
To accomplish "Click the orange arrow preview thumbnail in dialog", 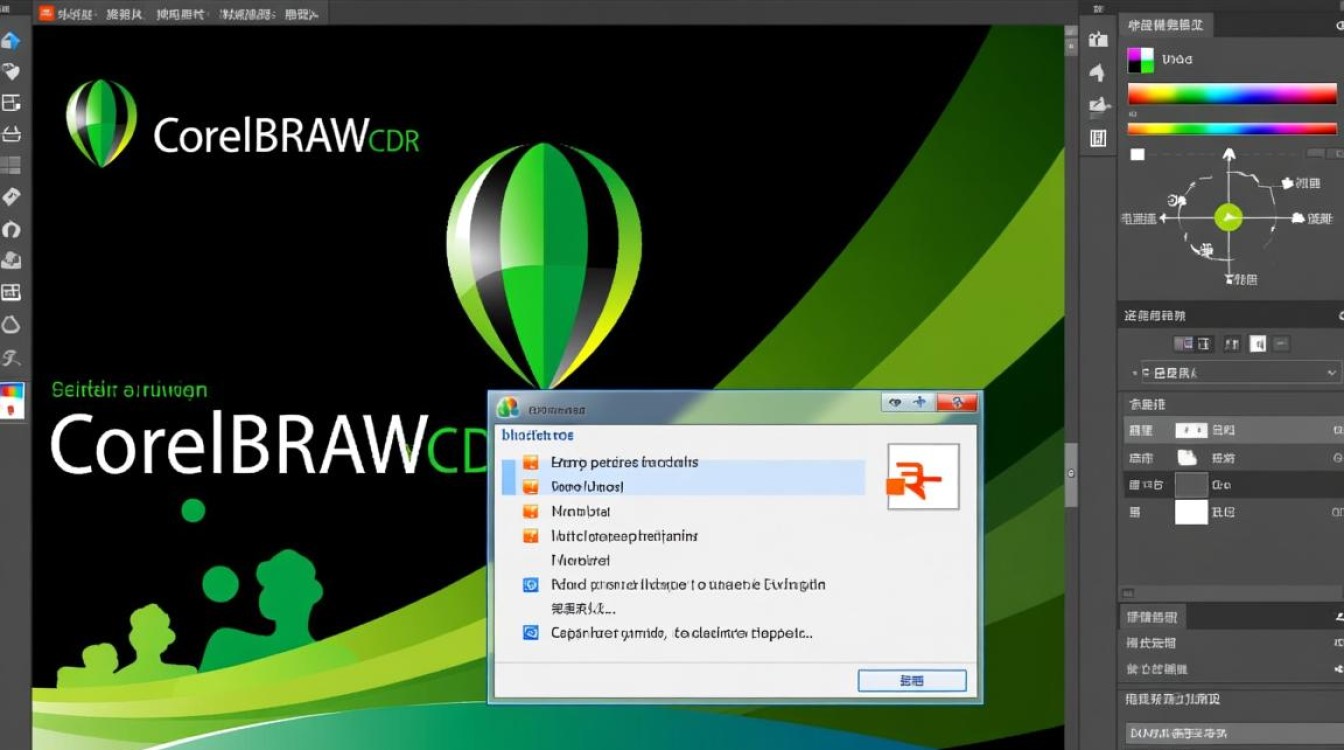I will tap(923, 478).
